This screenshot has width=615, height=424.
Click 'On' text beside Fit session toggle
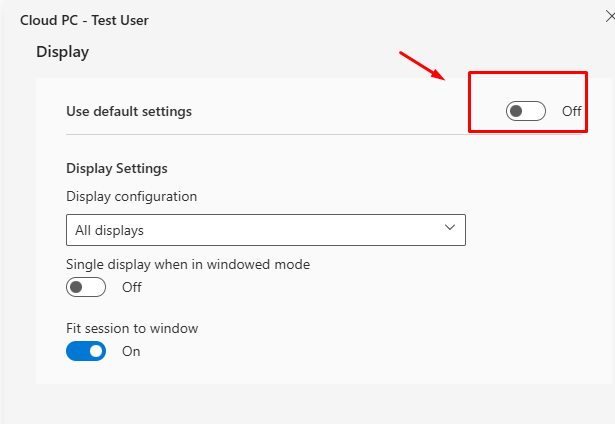coord(131,351)
